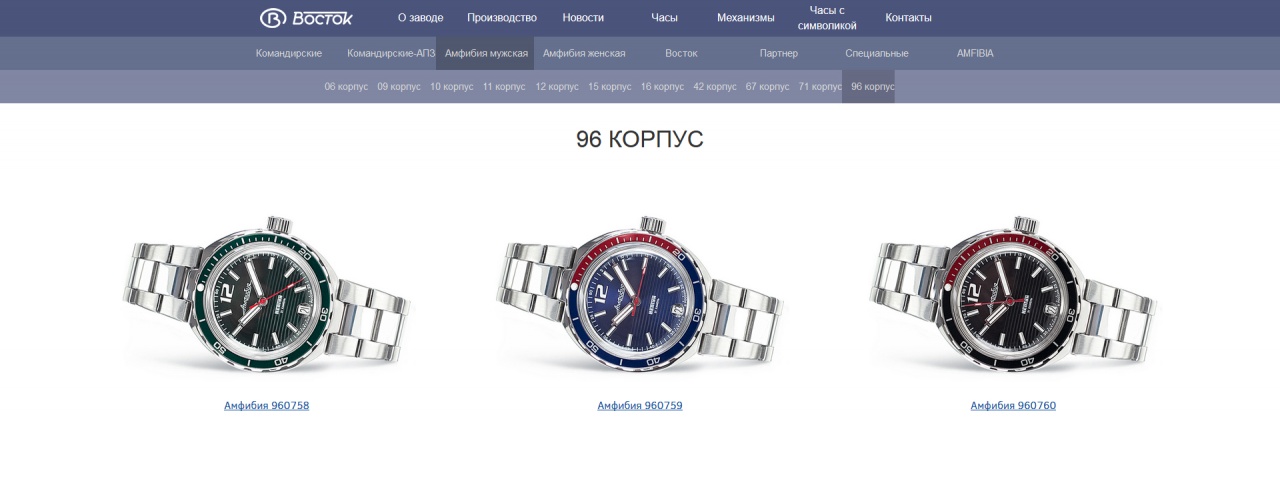Open the Часы menu
The image size is (1280, 481).
(x=664, y=18)
